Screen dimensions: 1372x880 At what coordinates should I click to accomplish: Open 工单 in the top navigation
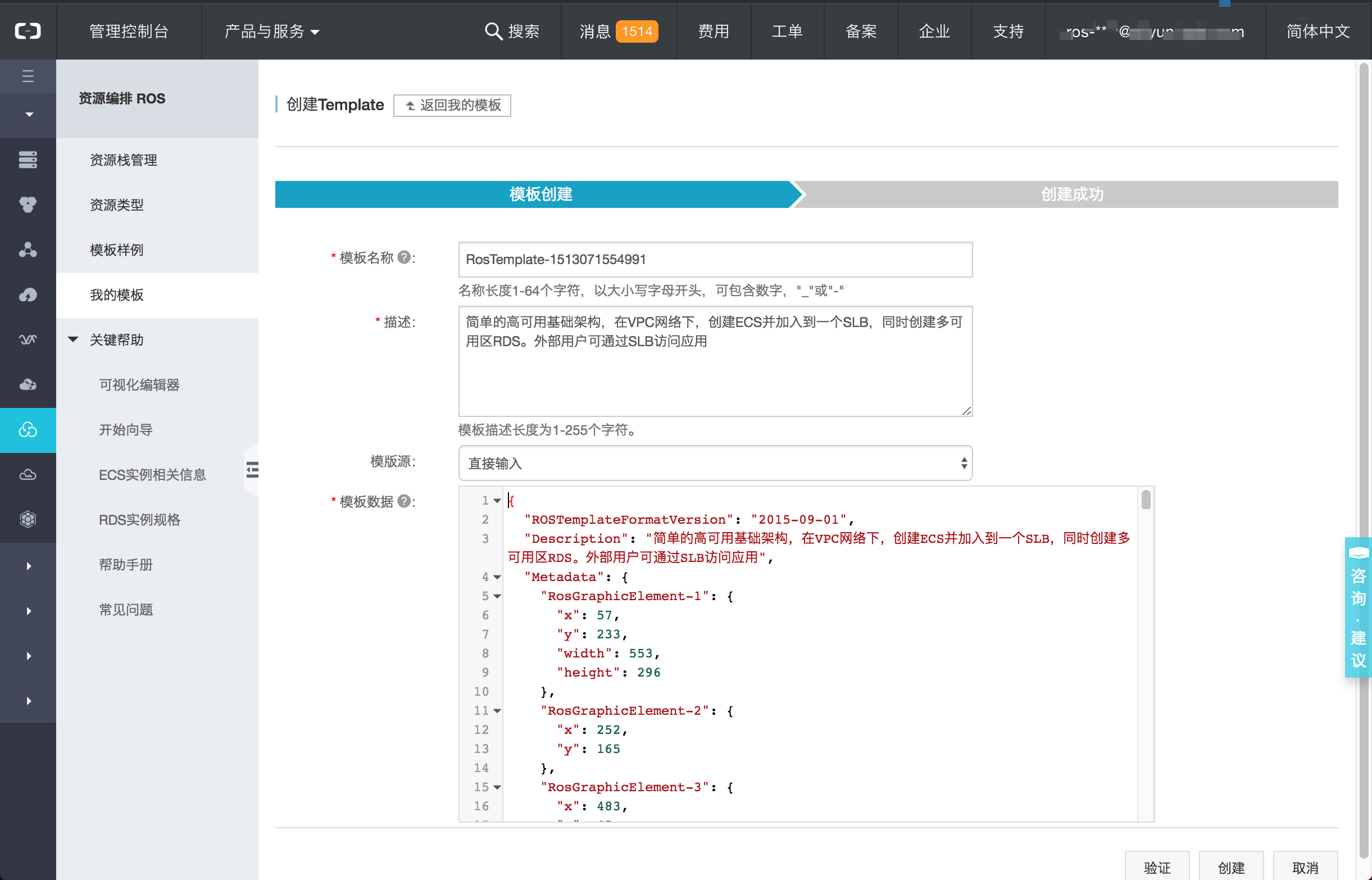(x=788, y=31)
